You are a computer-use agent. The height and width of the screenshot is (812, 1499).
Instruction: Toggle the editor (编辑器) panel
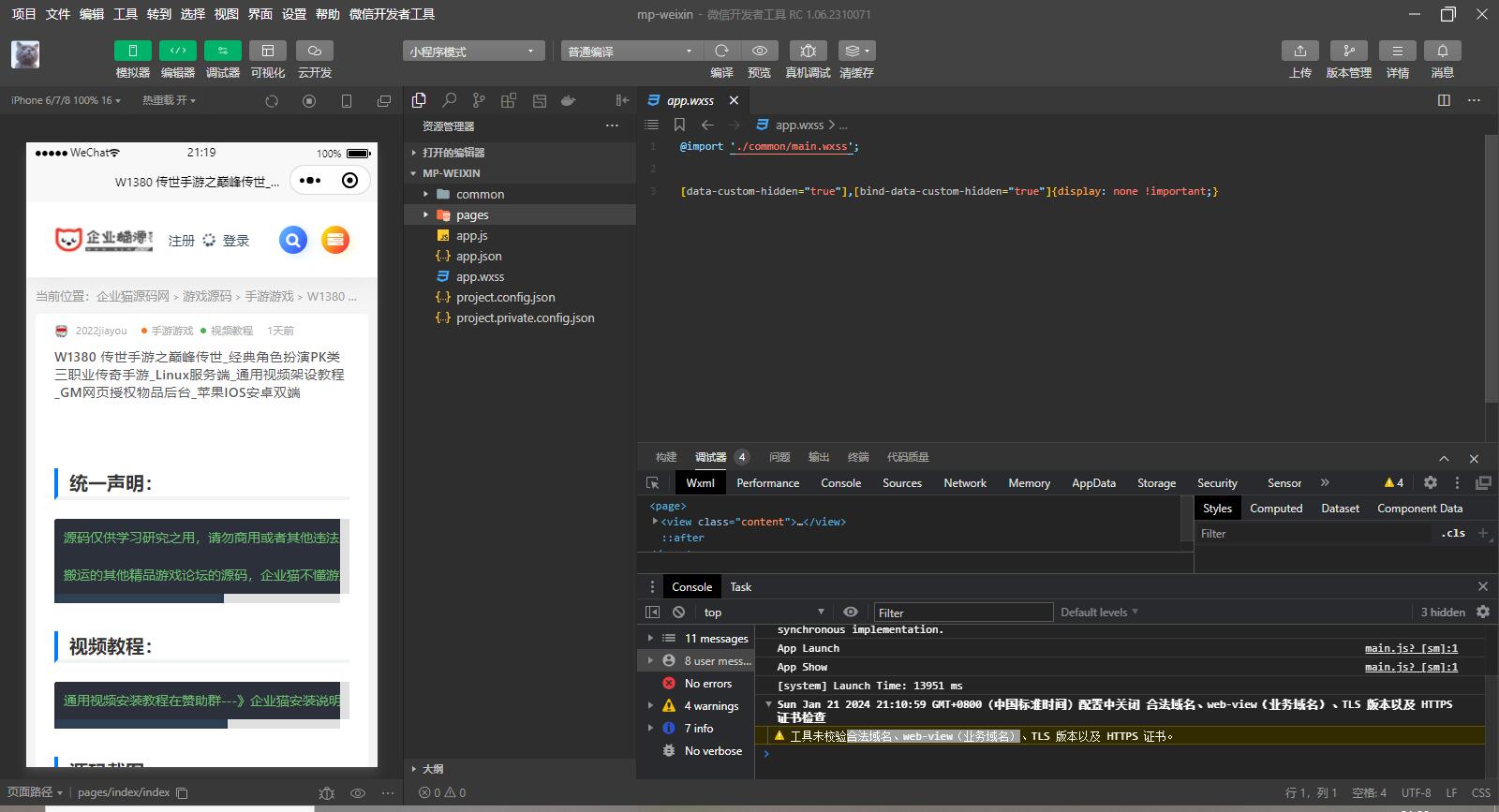[x=178, y=51]
